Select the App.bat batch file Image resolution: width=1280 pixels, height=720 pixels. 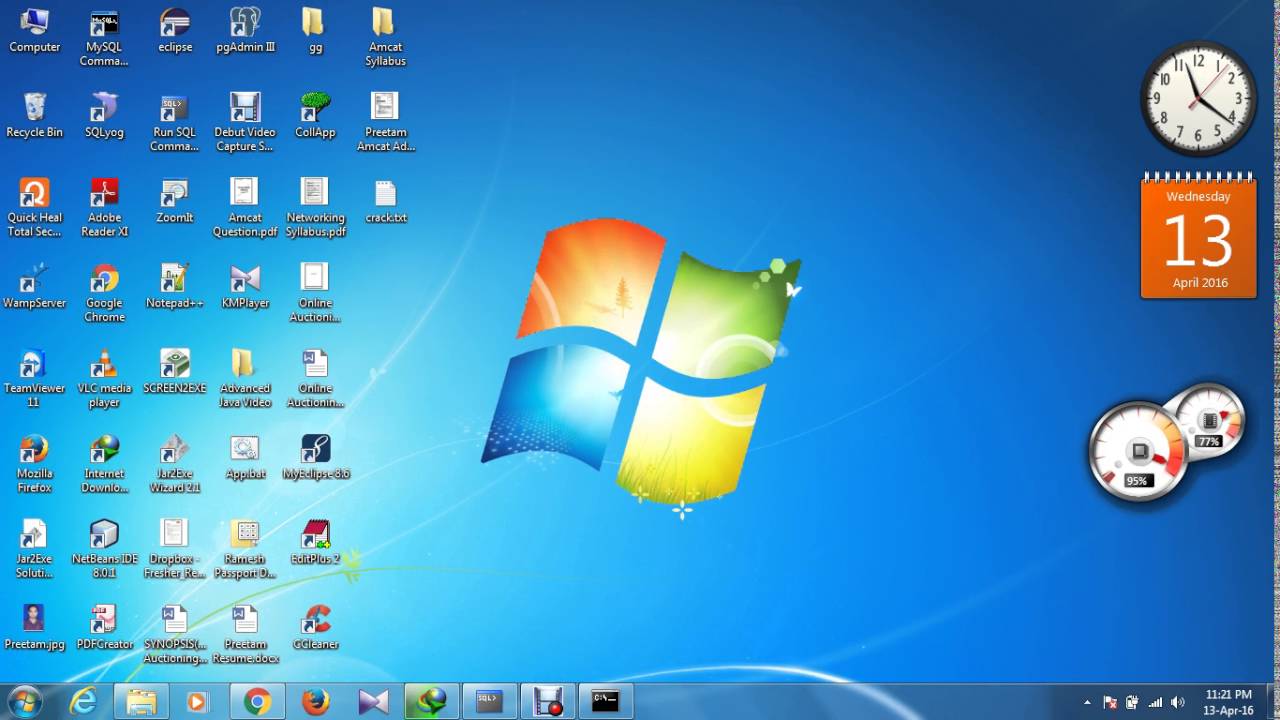coord(245,457)
